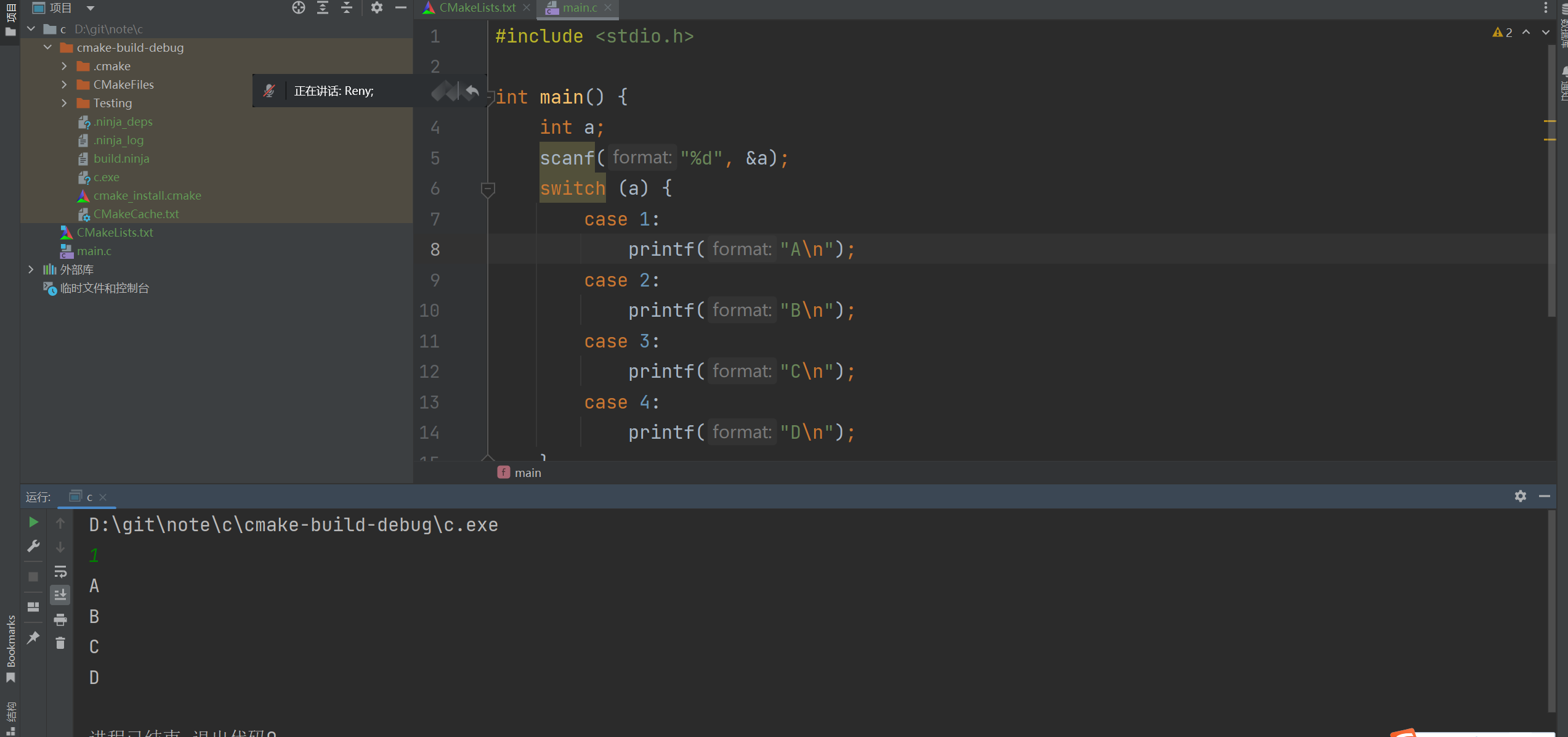The image size is (1568, 737).
Task: Click the stop process square icon
Action: (x=34, y=577)
